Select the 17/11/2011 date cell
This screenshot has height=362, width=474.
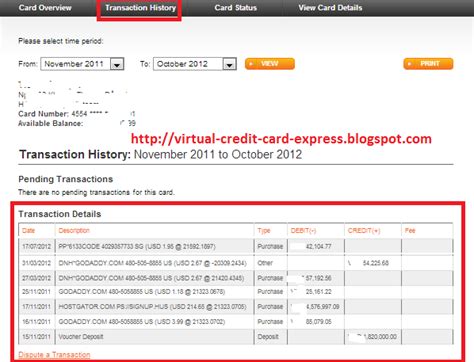pos(37,307)
